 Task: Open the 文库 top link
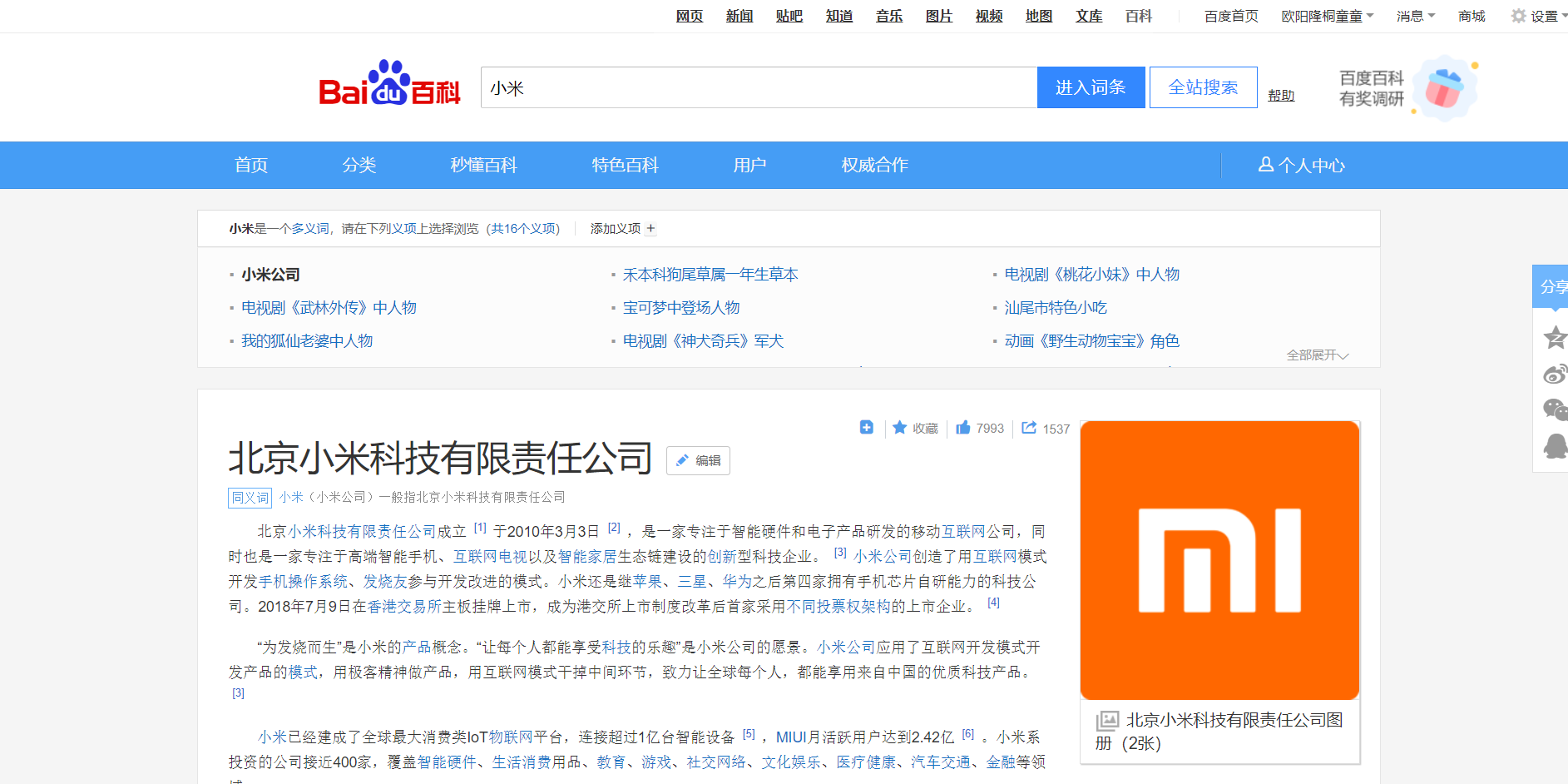[x=1089, y=16]
